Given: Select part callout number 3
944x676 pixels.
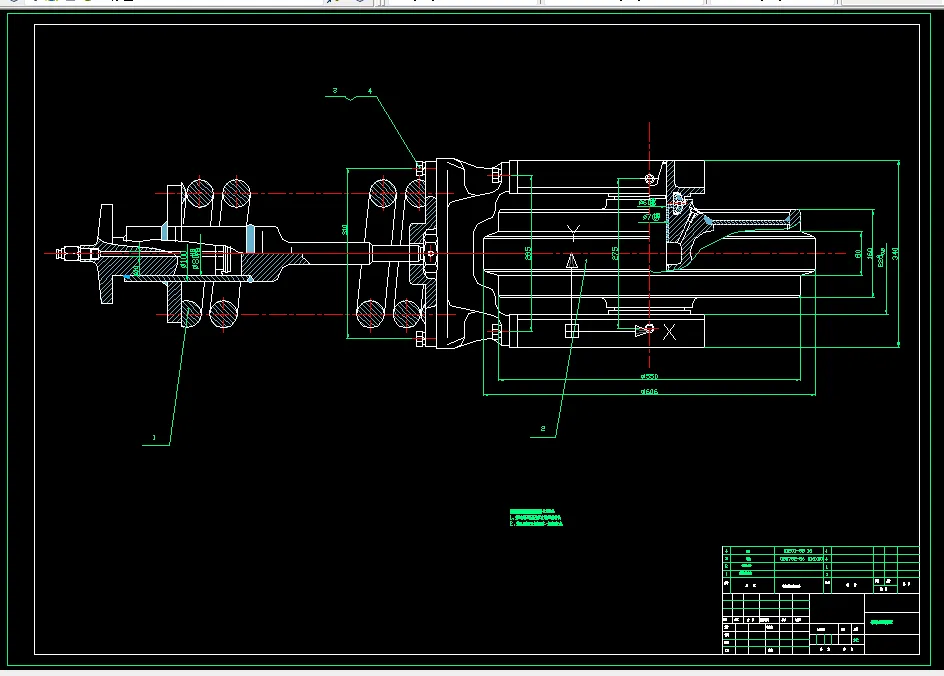Looking at the screenshot, I should [x=335, y=90].
